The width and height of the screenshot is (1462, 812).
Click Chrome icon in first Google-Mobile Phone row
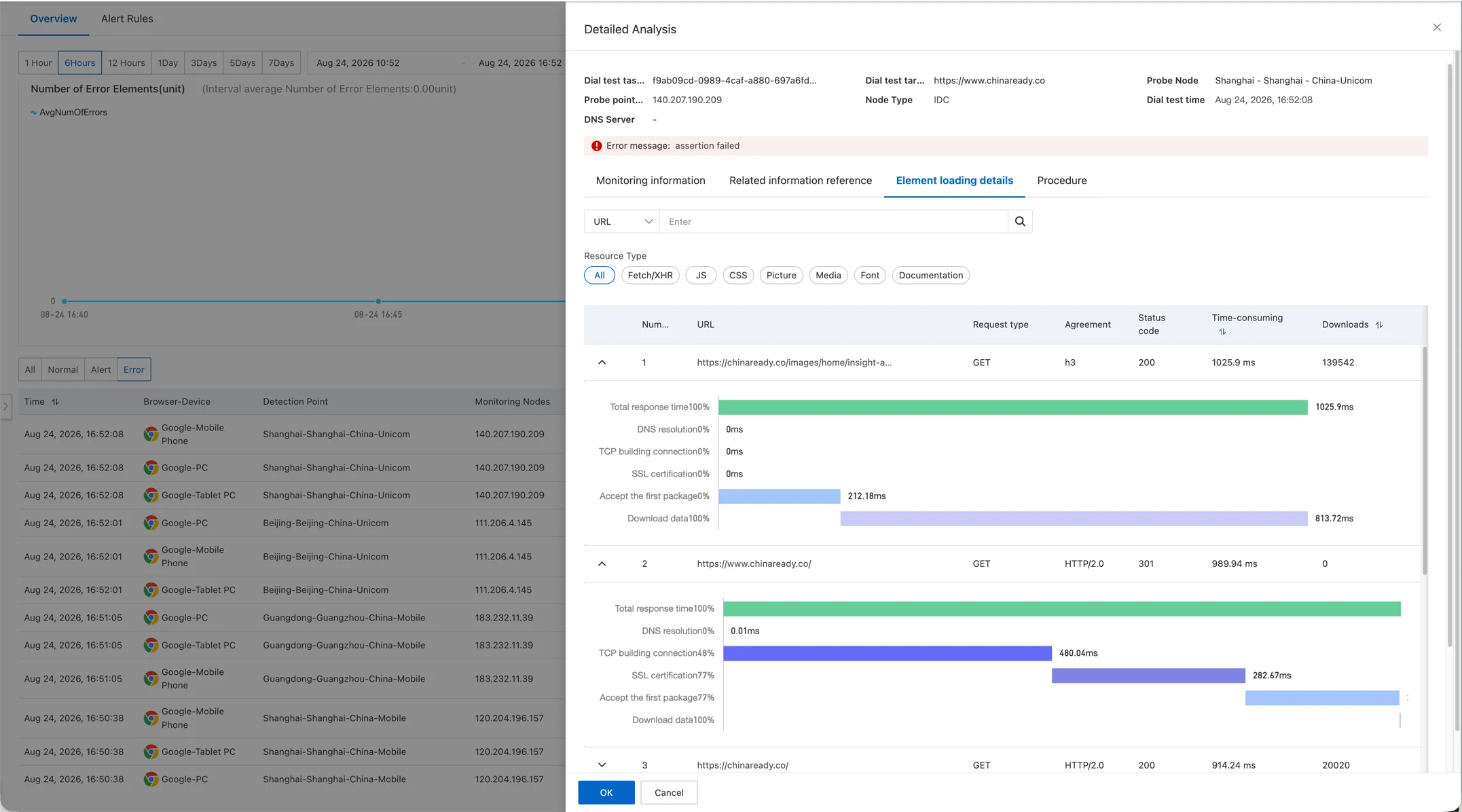click(x=151, y=435)
